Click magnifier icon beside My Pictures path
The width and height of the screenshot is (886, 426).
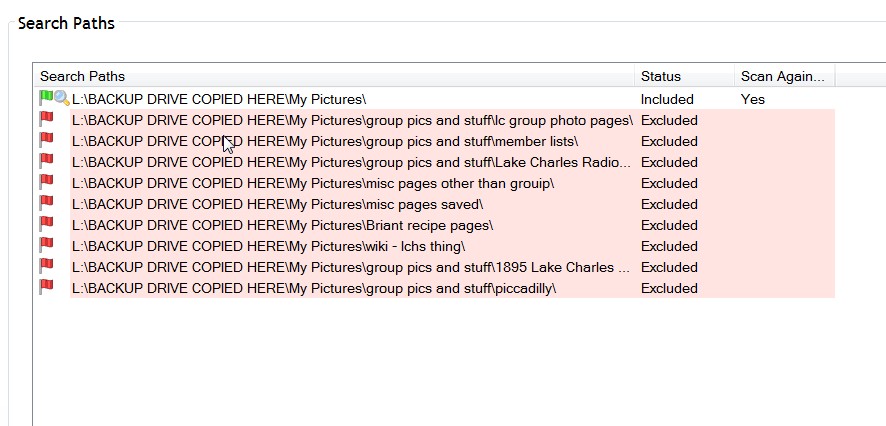click(61, 98)
